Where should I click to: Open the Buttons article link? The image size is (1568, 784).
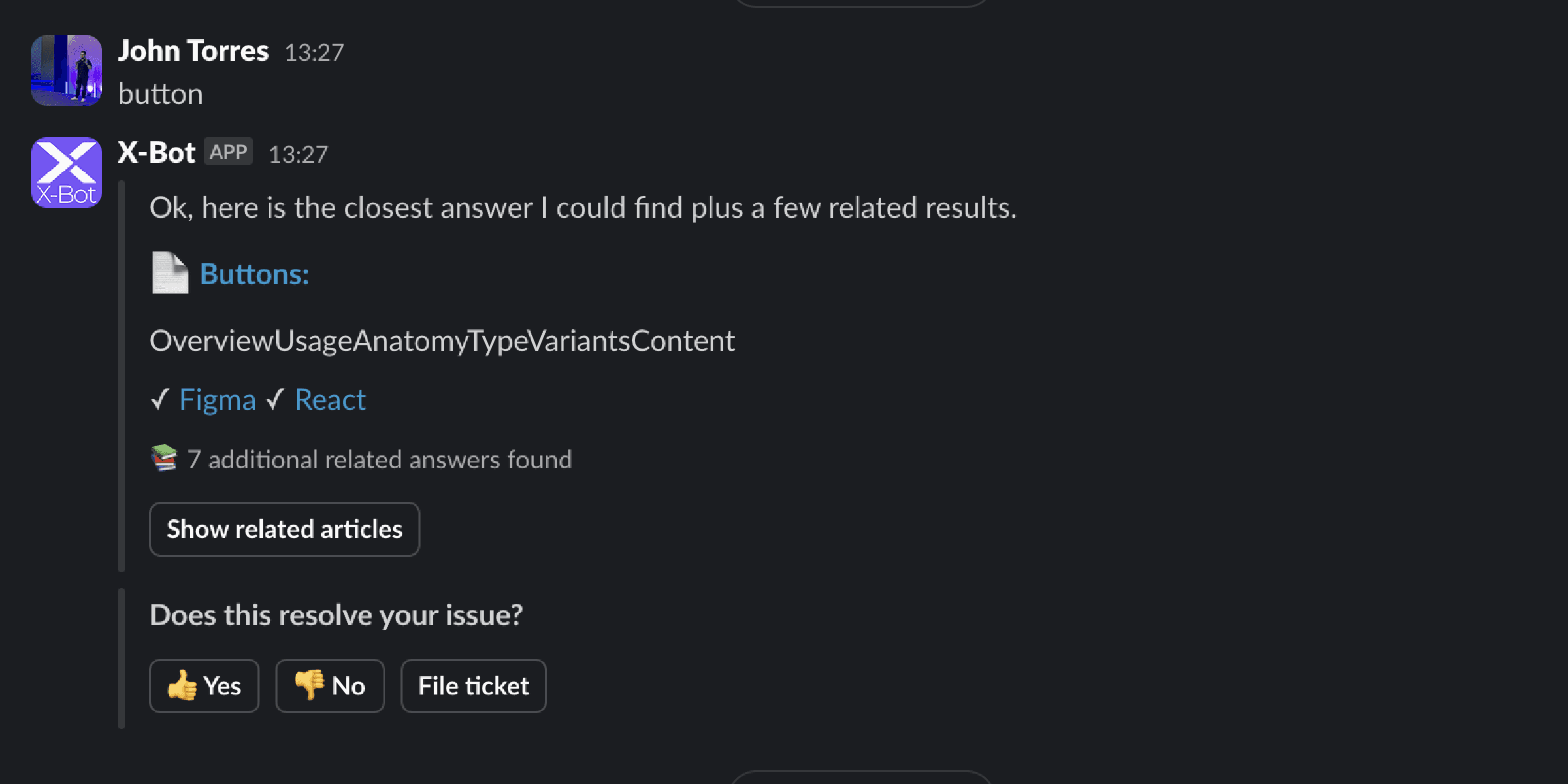254,274
